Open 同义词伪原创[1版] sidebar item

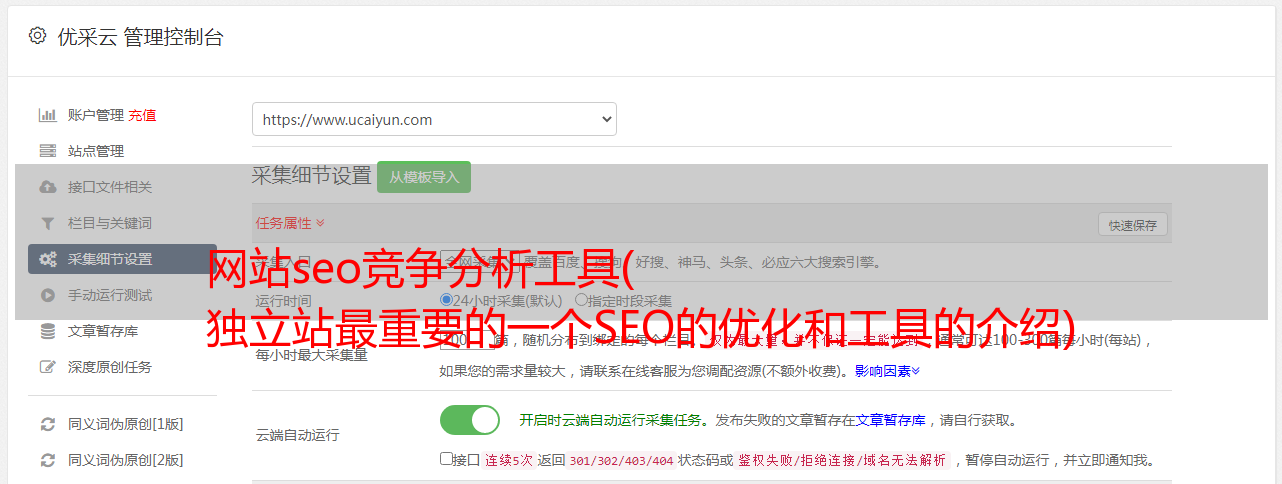pyautogui.click(x=125, y=424)
